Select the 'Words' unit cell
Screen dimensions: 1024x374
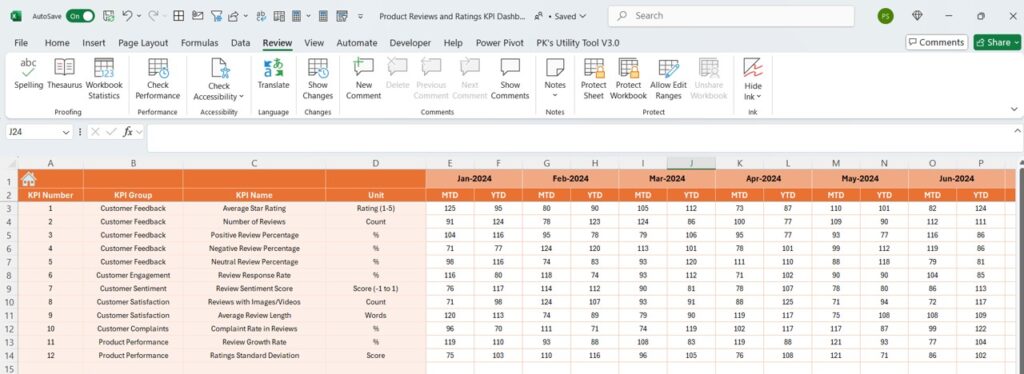coord(376,315)
